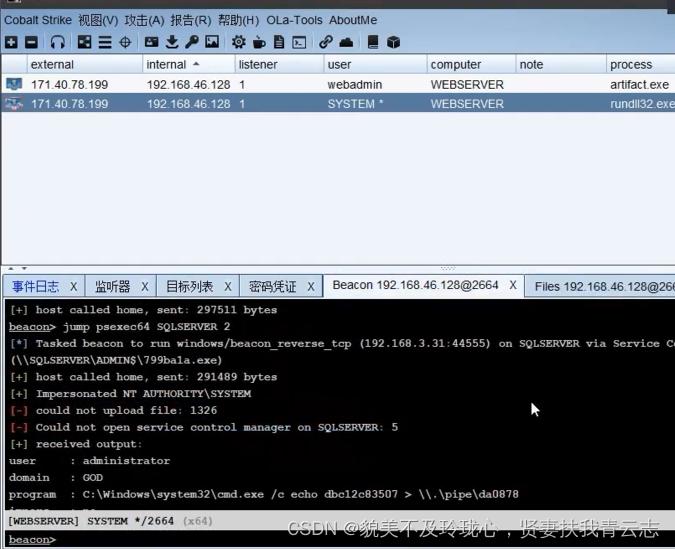The width and height of the screenshot is (675, 549).
Task: Switch to session table view icon
Action: pyautogui.click(x=105, y=42)
